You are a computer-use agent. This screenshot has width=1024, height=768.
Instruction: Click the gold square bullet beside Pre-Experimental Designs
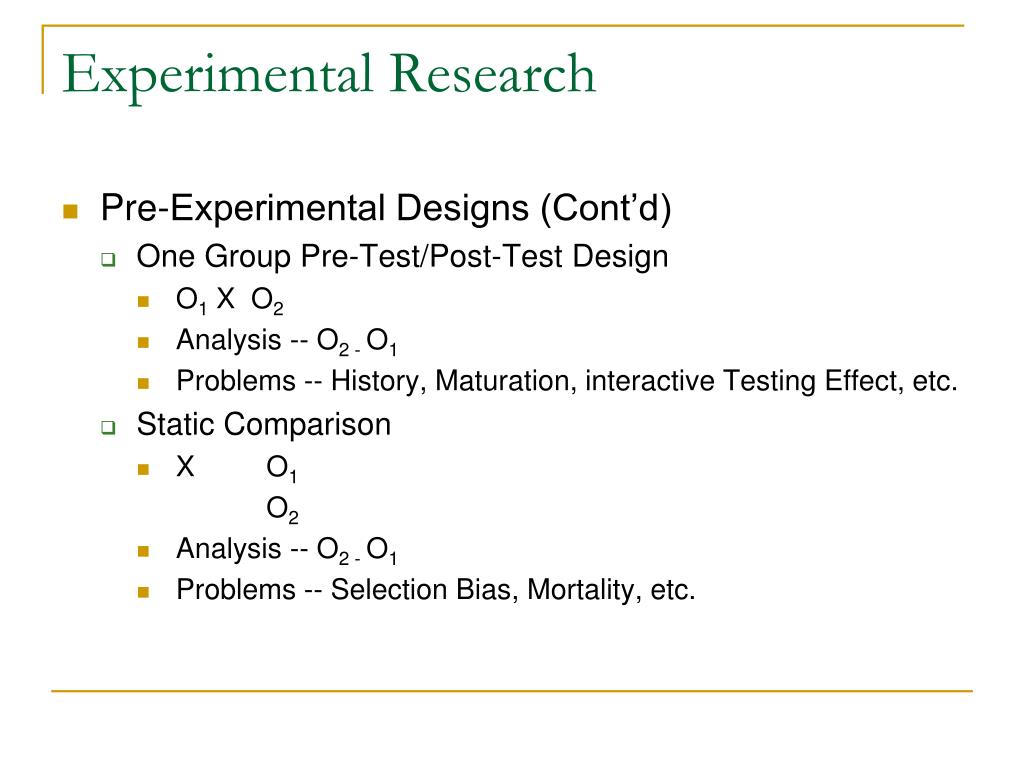tap(71, 211)
